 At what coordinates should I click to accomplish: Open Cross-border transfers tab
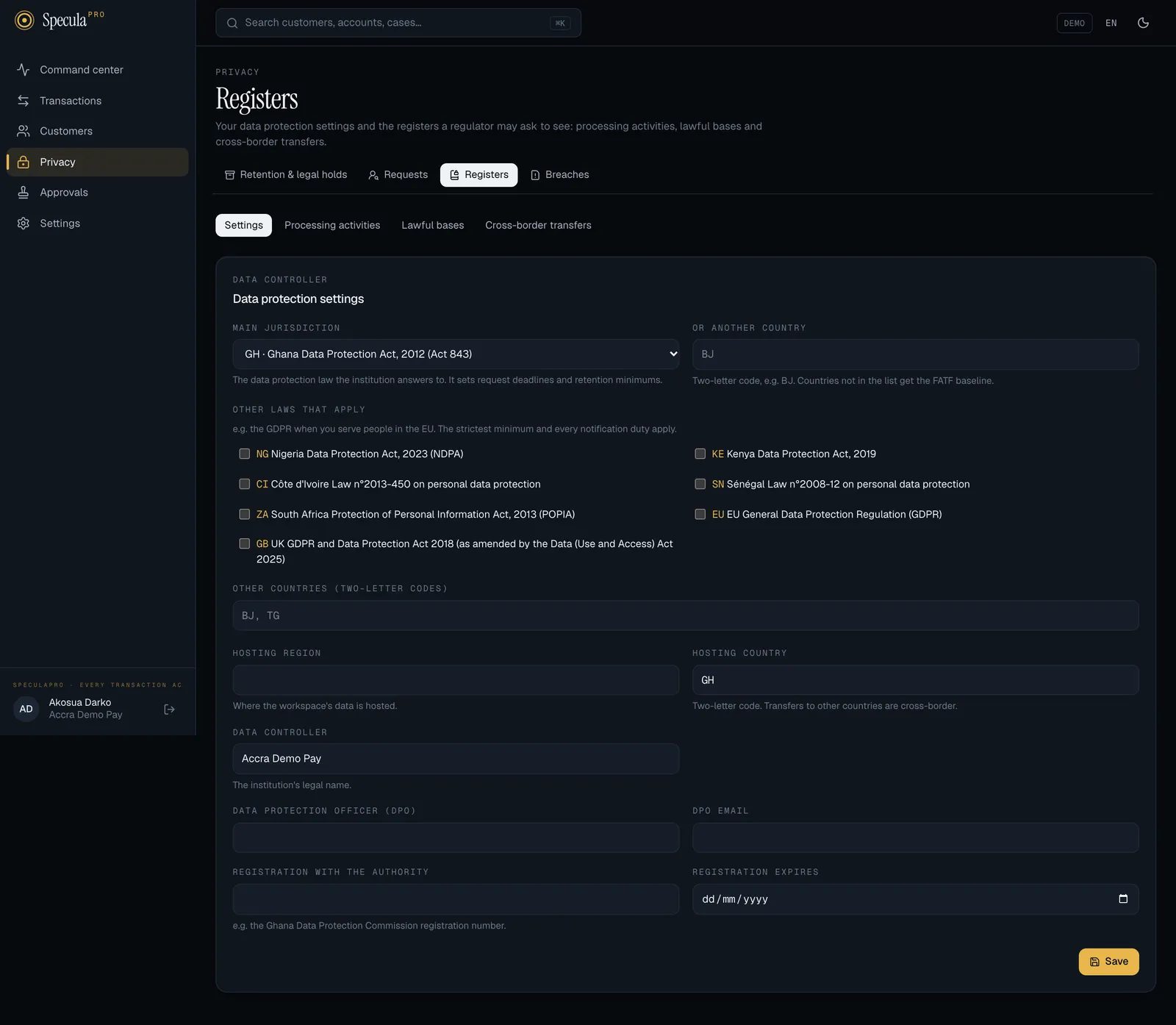point(538,225)
